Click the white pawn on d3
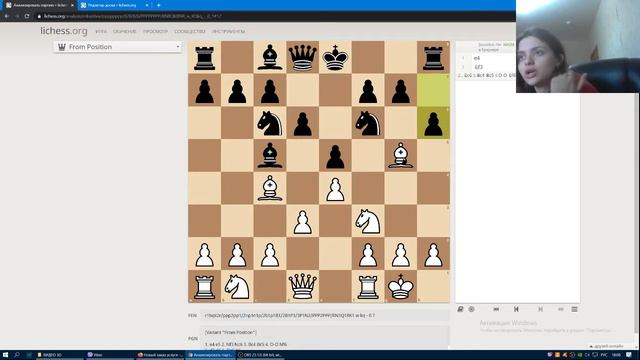 point(302,221)
